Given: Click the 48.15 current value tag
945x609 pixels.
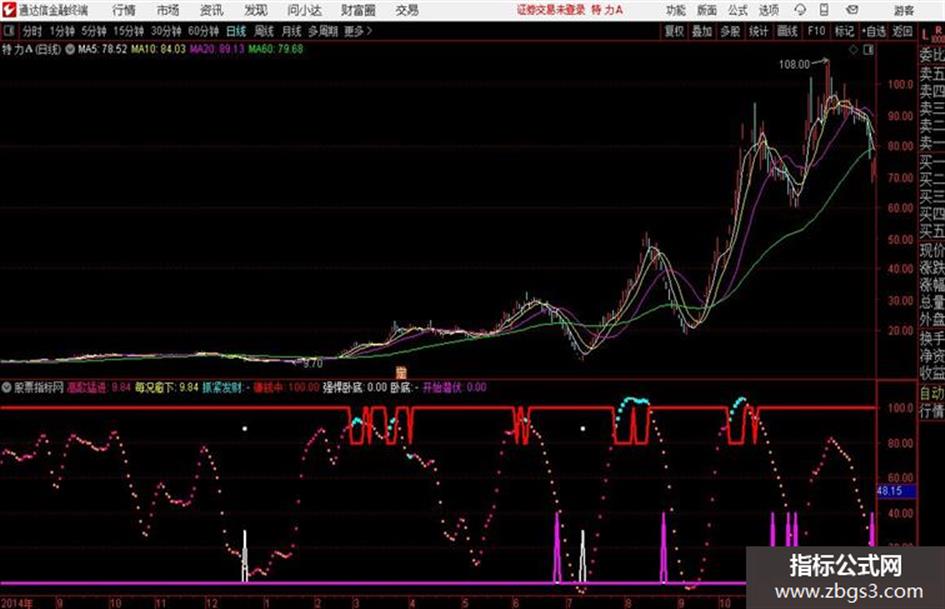Looking at the screenshot, I should 896,491.
